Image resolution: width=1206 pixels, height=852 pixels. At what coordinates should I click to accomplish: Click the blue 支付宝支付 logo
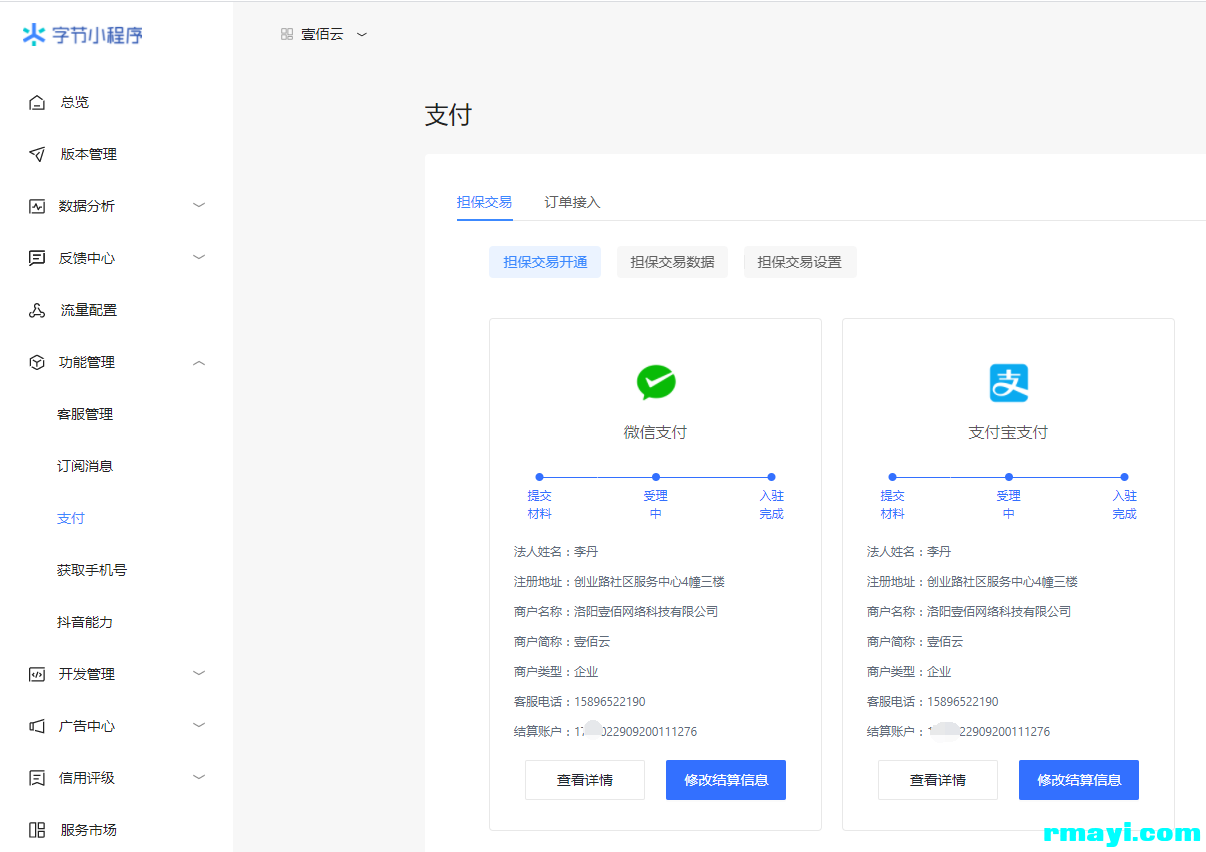point(1009,382)
